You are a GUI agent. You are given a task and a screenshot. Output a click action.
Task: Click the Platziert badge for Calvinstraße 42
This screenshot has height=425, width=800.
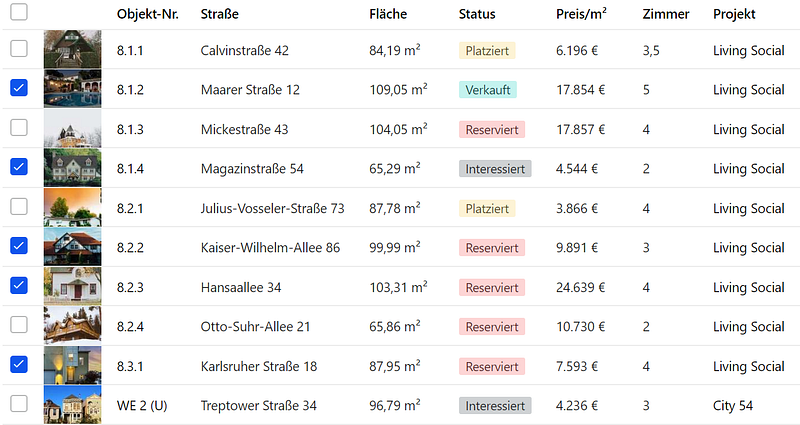tap(487, 51)
